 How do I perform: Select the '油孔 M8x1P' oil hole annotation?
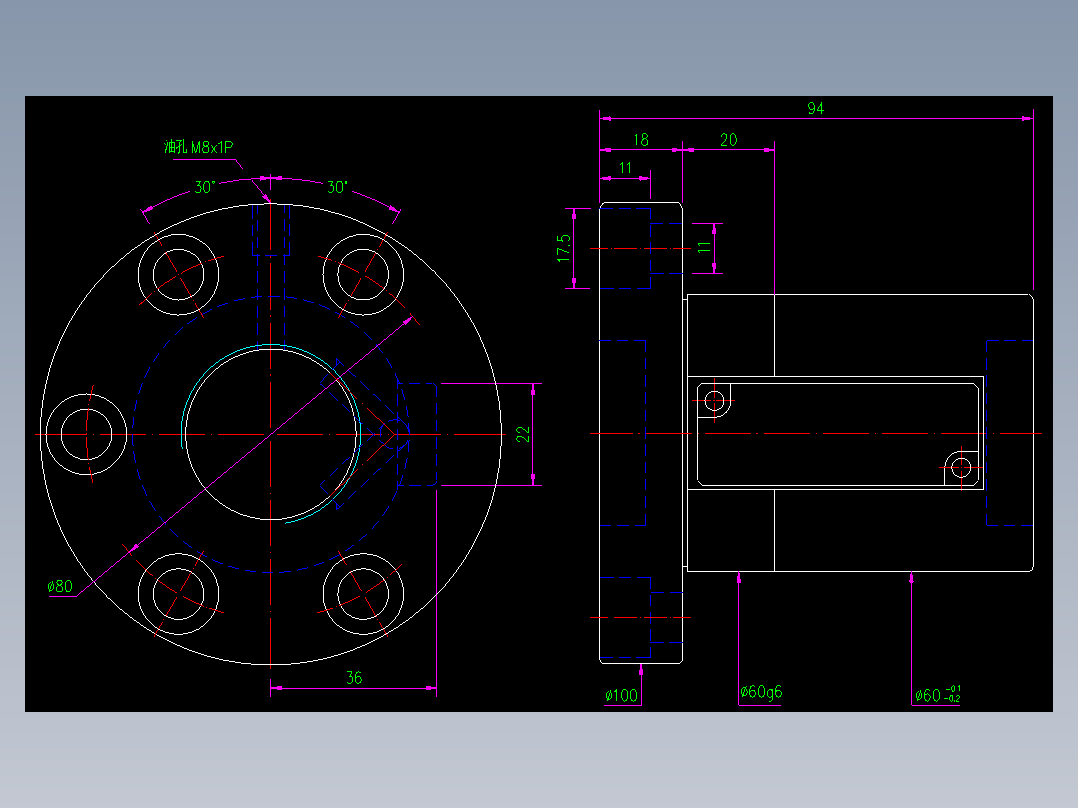pyautogui.click(x=199, y=147)
